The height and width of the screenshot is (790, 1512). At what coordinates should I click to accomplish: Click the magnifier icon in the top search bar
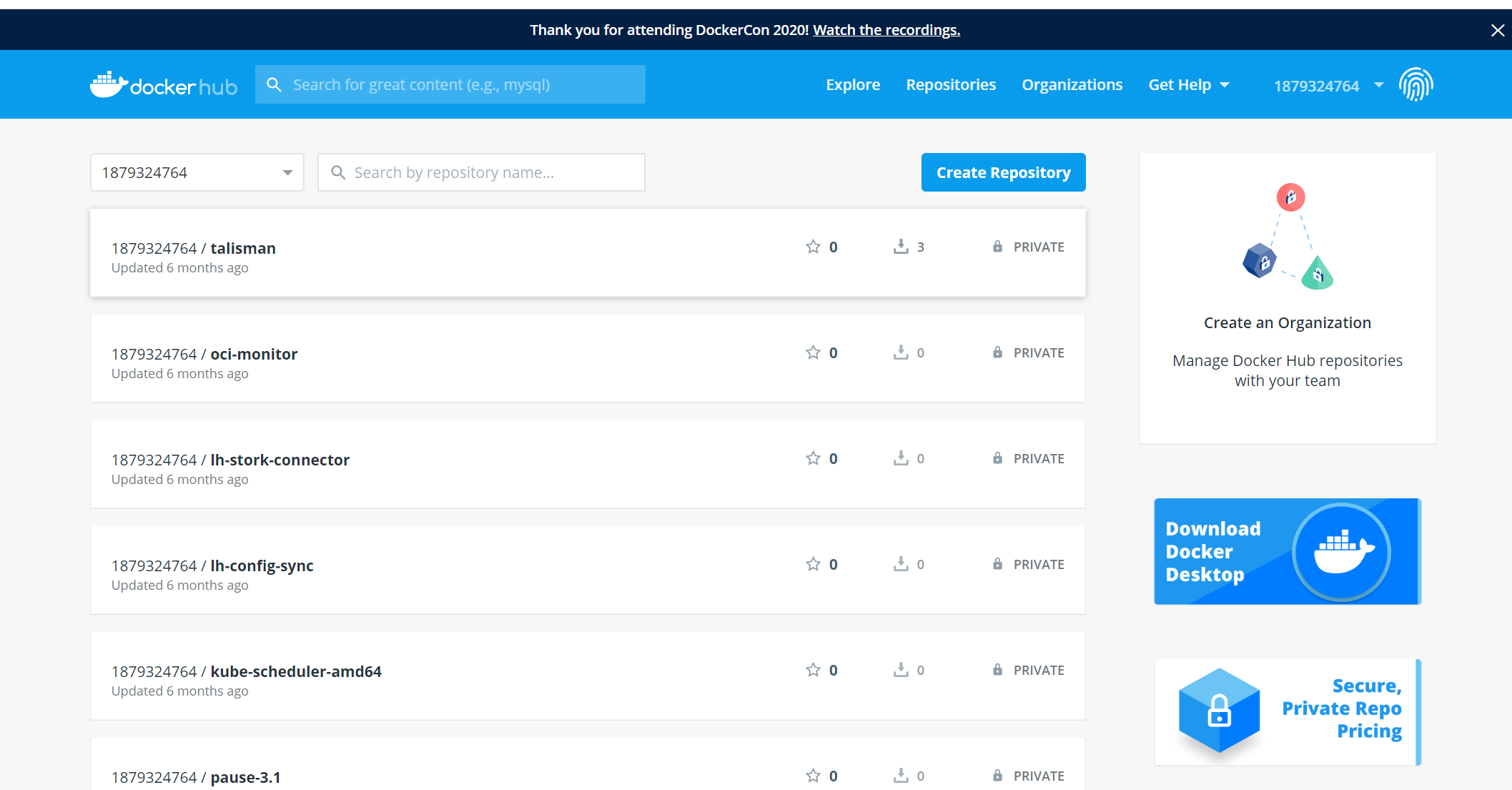click(274, 85)
